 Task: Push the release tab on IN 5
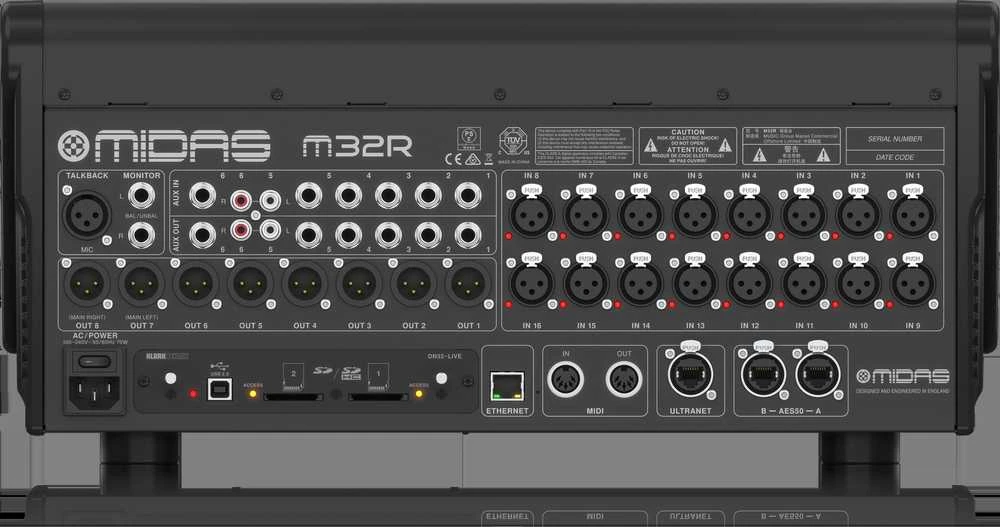pos(695,189)
